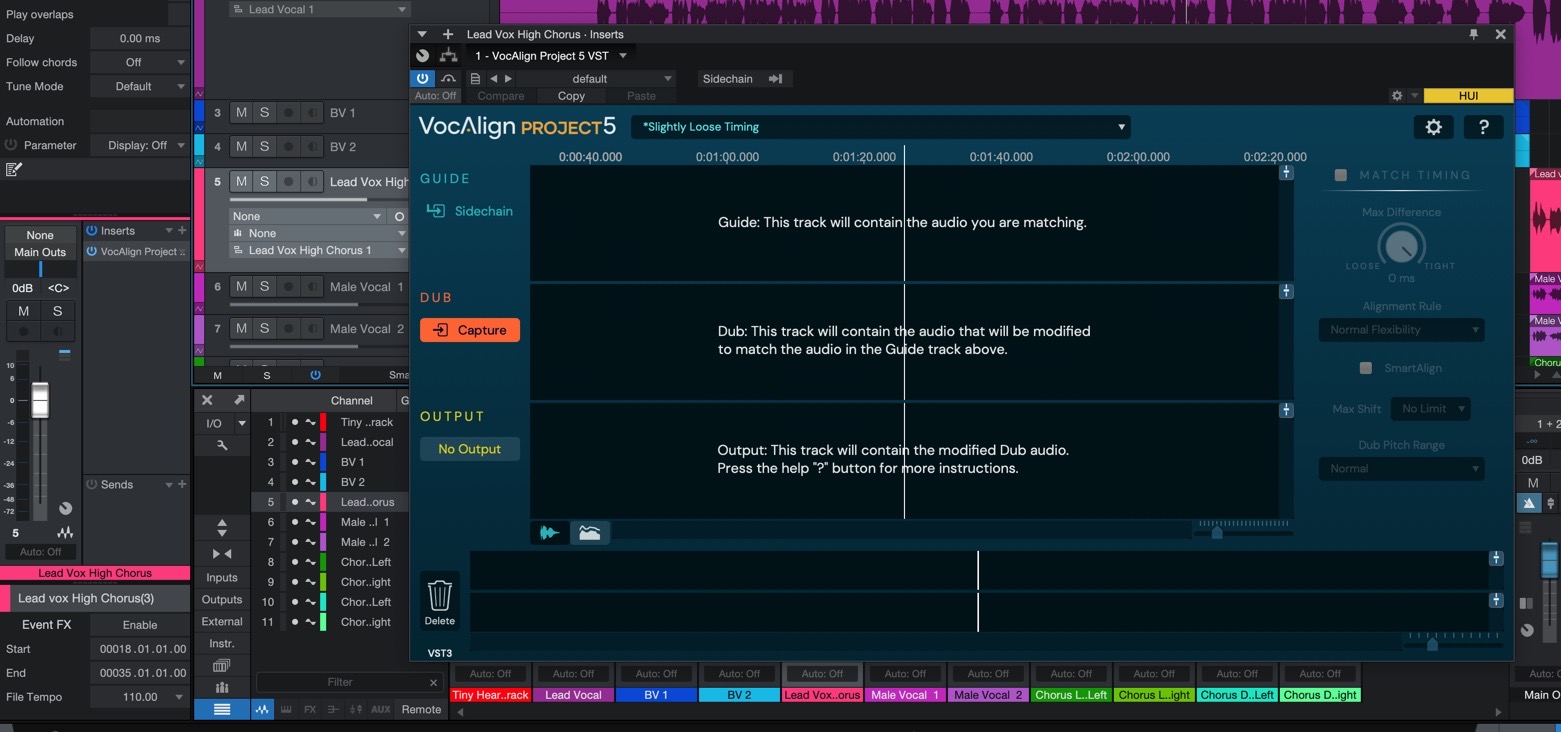
Task: Select the Male Vocal 2 console channel tab
Action: coord(987,695)
